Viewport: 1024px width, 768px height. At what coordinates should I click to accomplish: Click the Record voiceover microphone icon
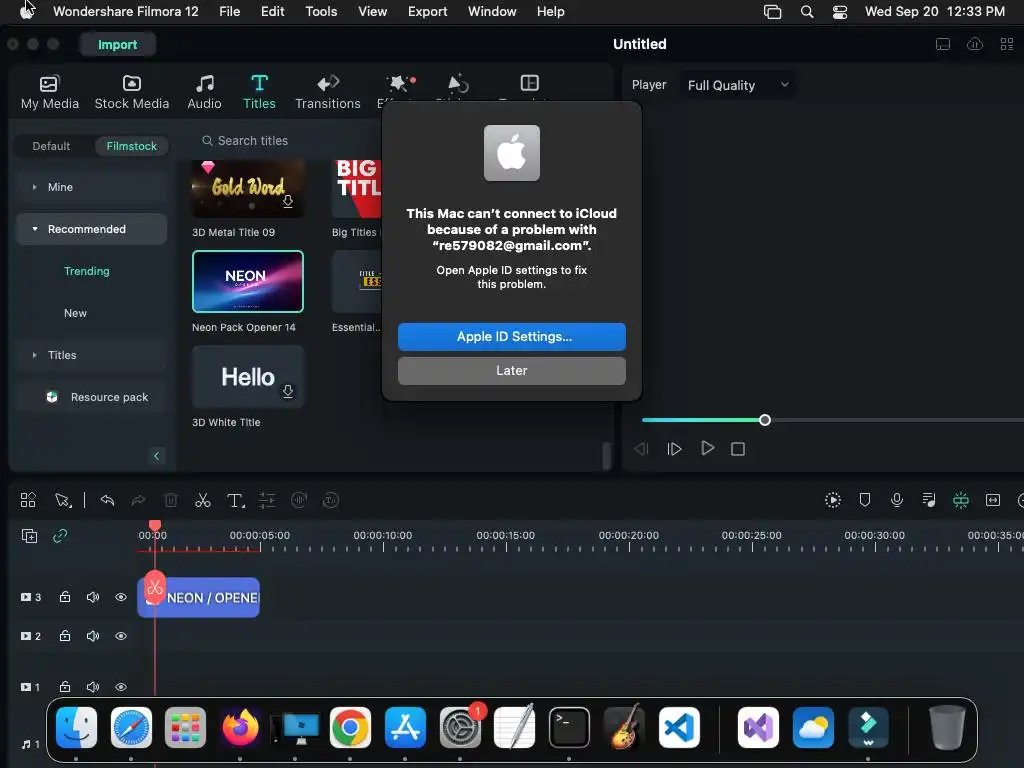(897, 500)
